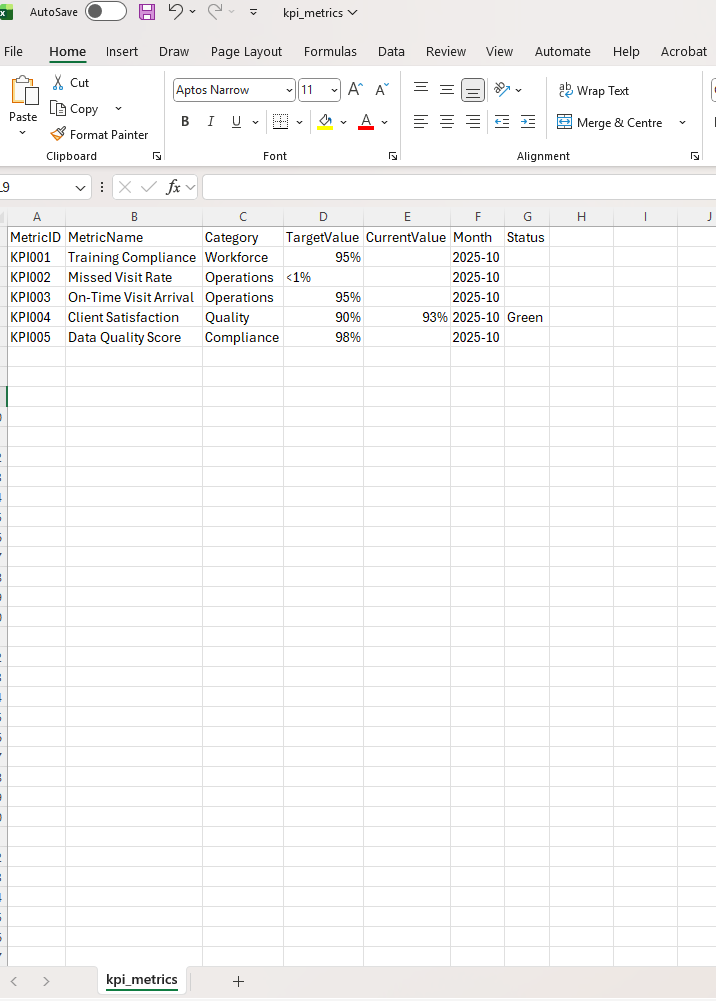Screen dimensions: 716x1001
Task: Click the formula bar Cancel X icon
Action: (x=125, y=187)
